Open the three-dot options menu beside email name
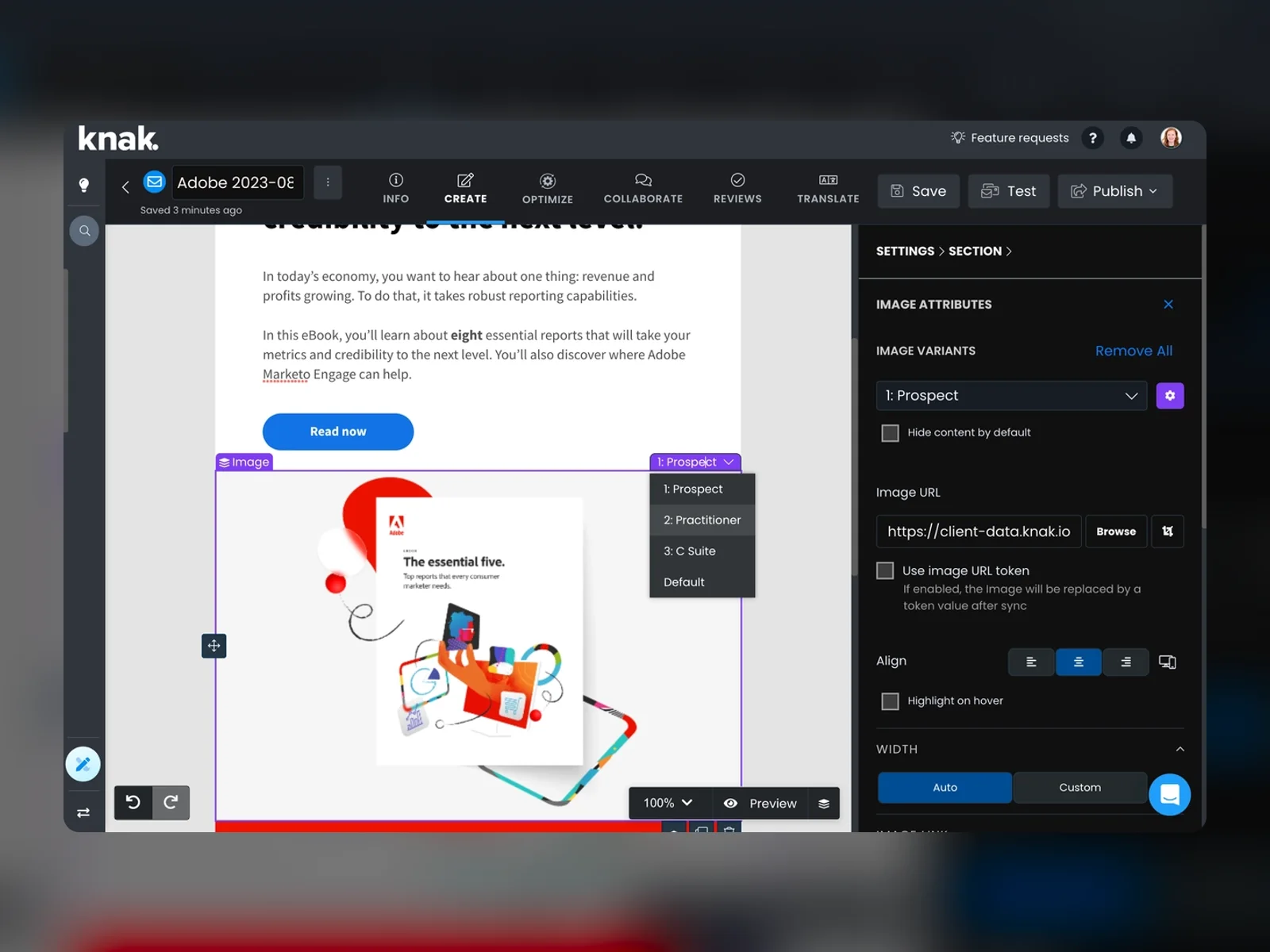 pyautogui.click(x=328, y=182)
